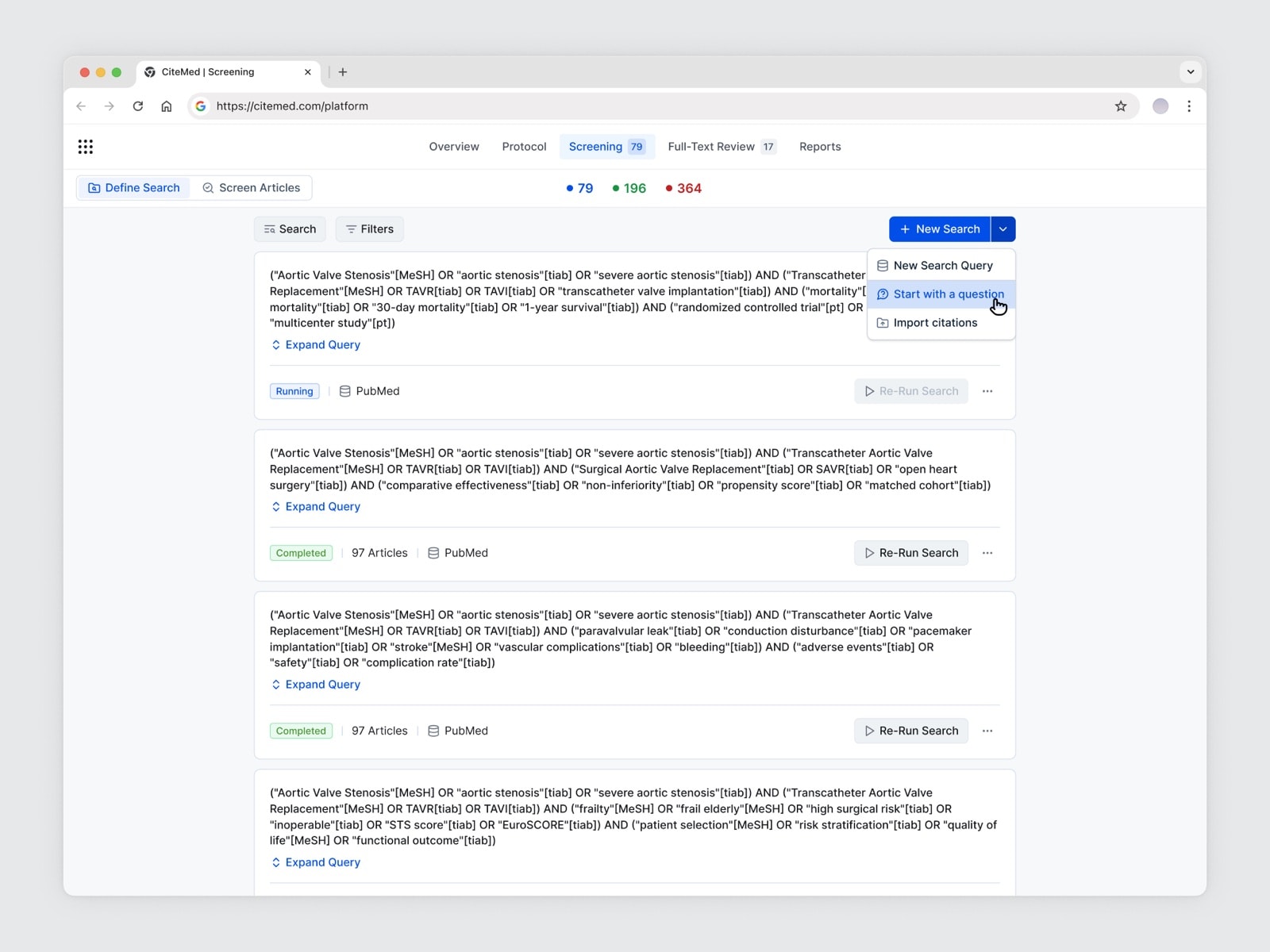Expand the comparative effectiveness query

(x=316, y=507)
